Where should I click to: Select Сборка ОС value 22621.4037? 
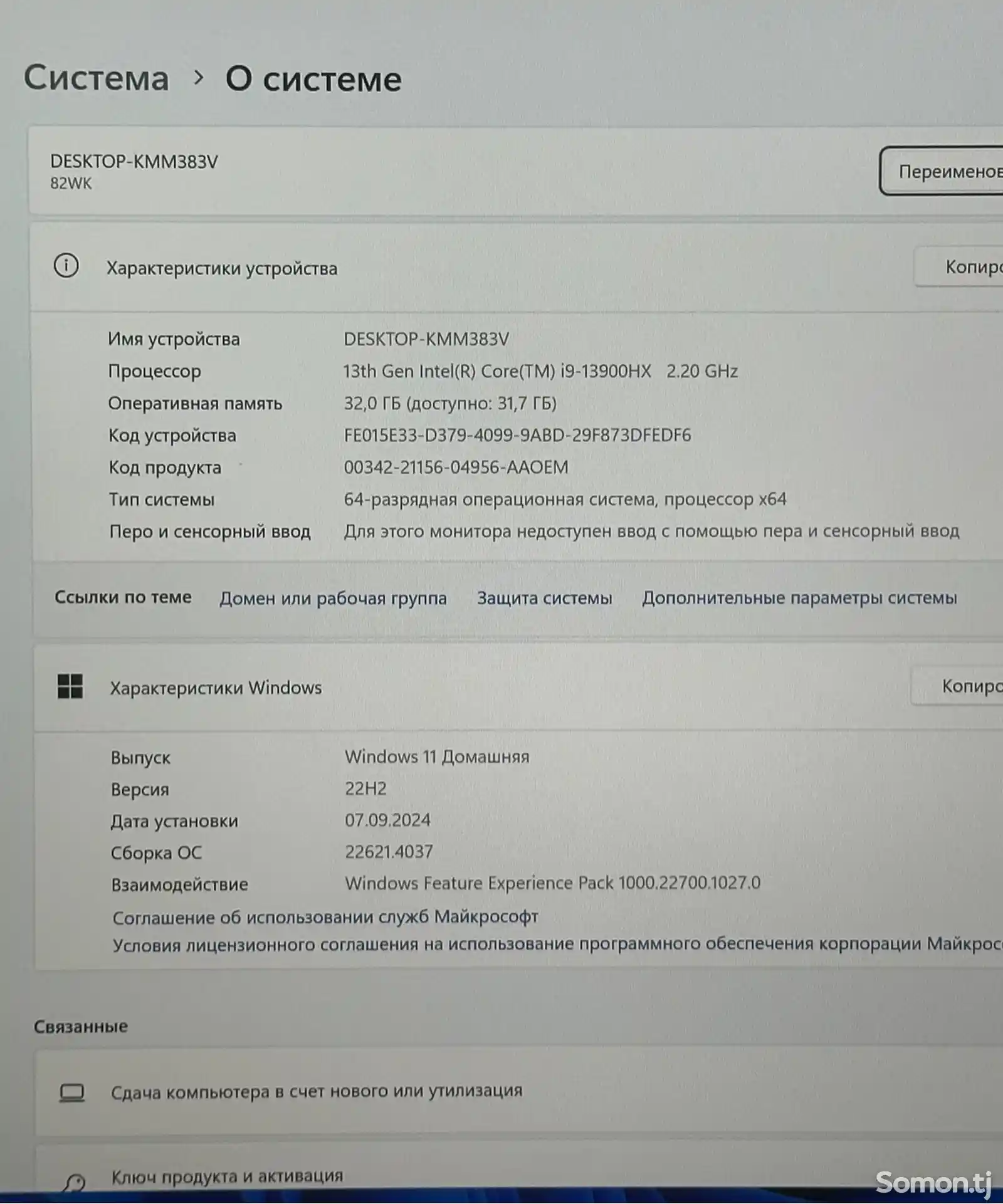389,852
